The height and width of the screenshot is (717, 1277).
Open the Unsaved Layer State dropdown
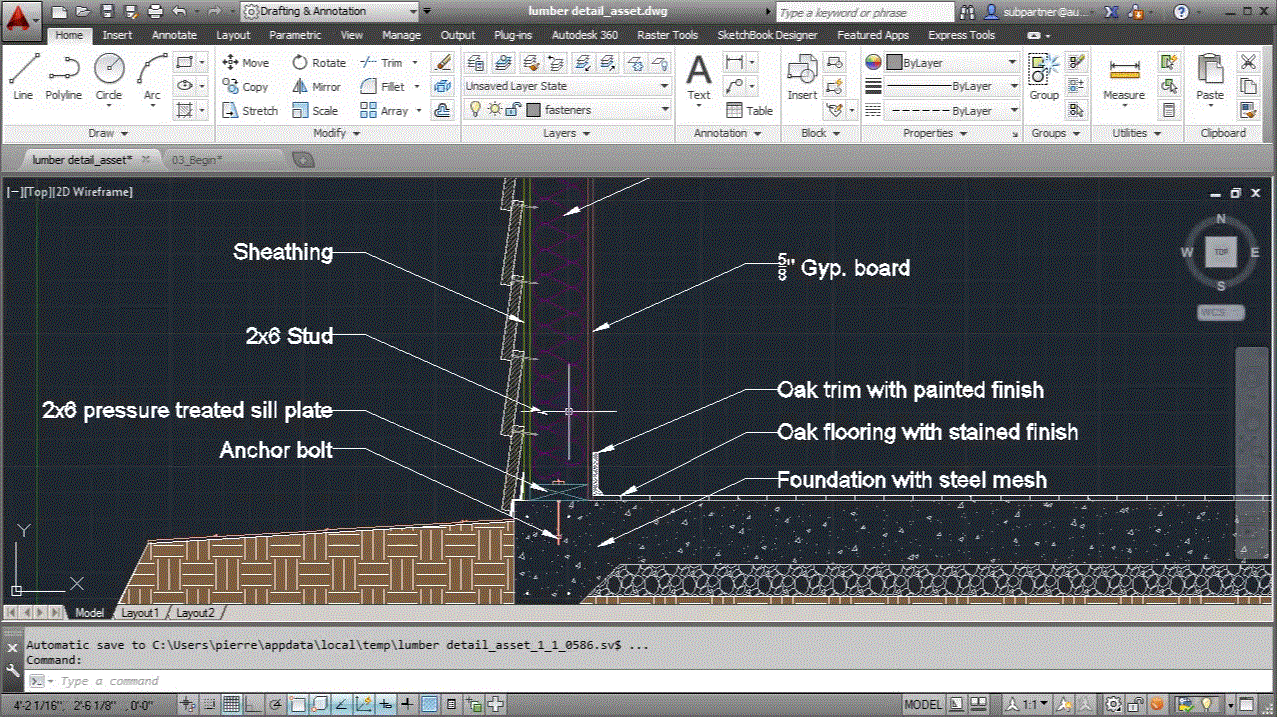point(567,87)
